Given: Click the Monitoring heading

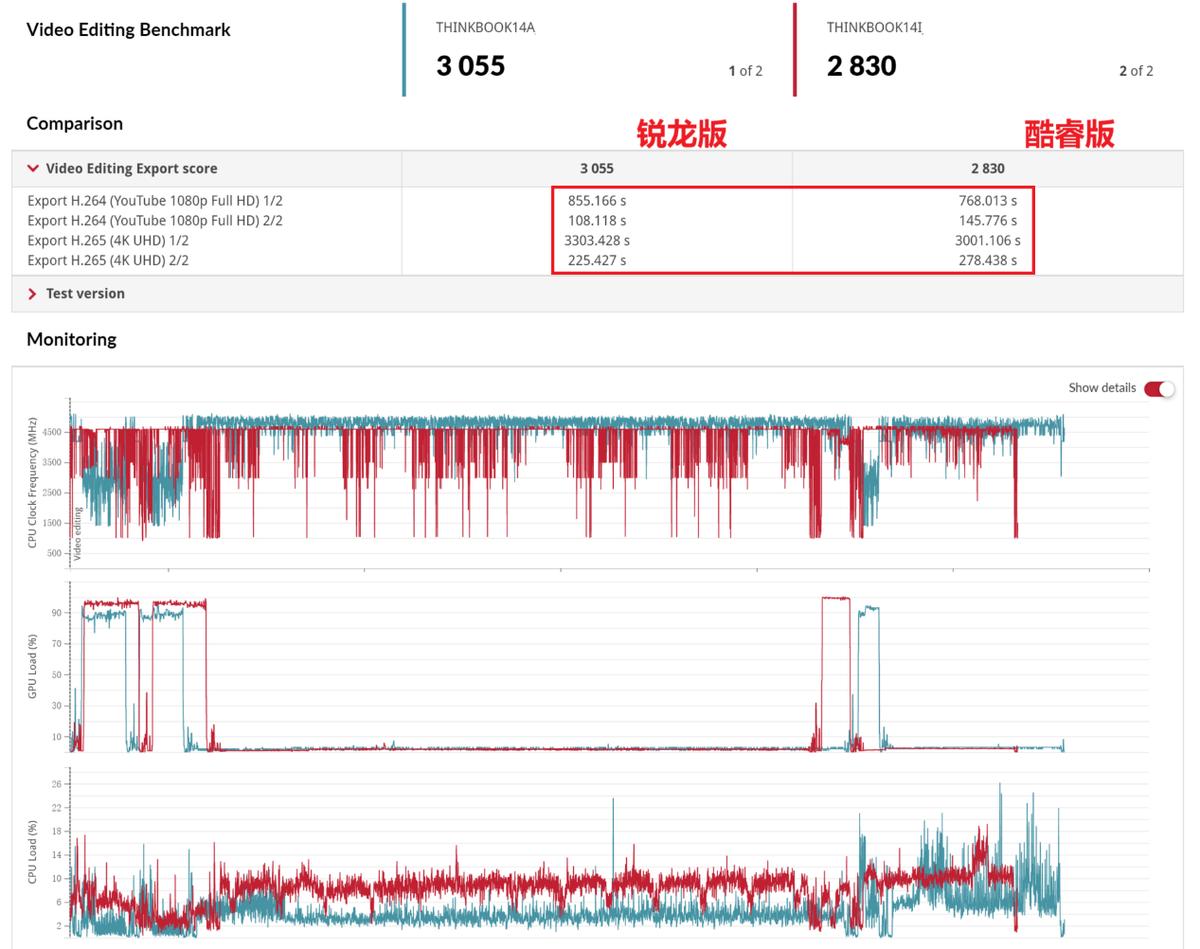Looking at the screenshot, I should 71,340.
